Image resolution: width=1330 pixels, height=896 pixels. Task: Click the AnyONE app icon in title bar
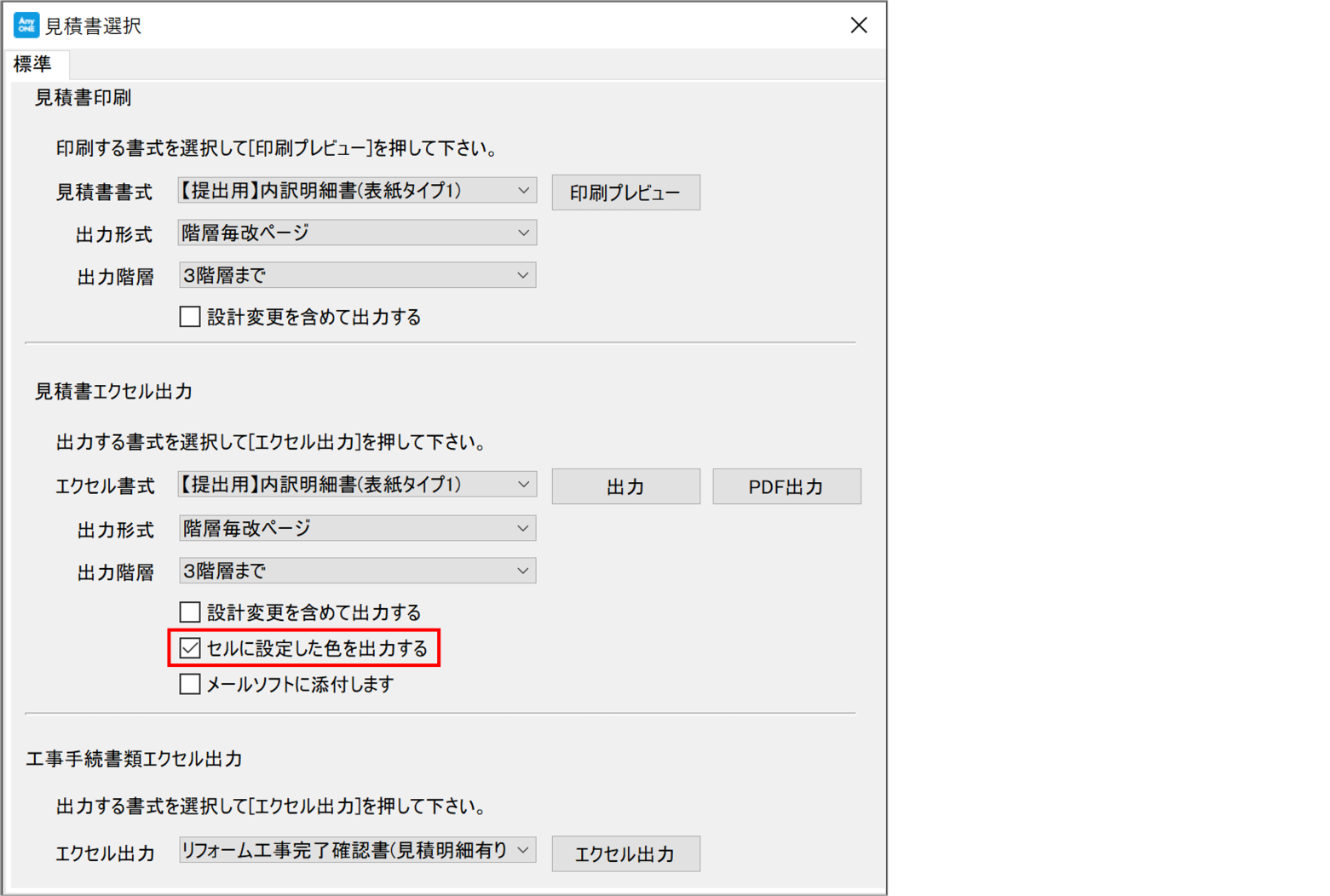point(26,25)
